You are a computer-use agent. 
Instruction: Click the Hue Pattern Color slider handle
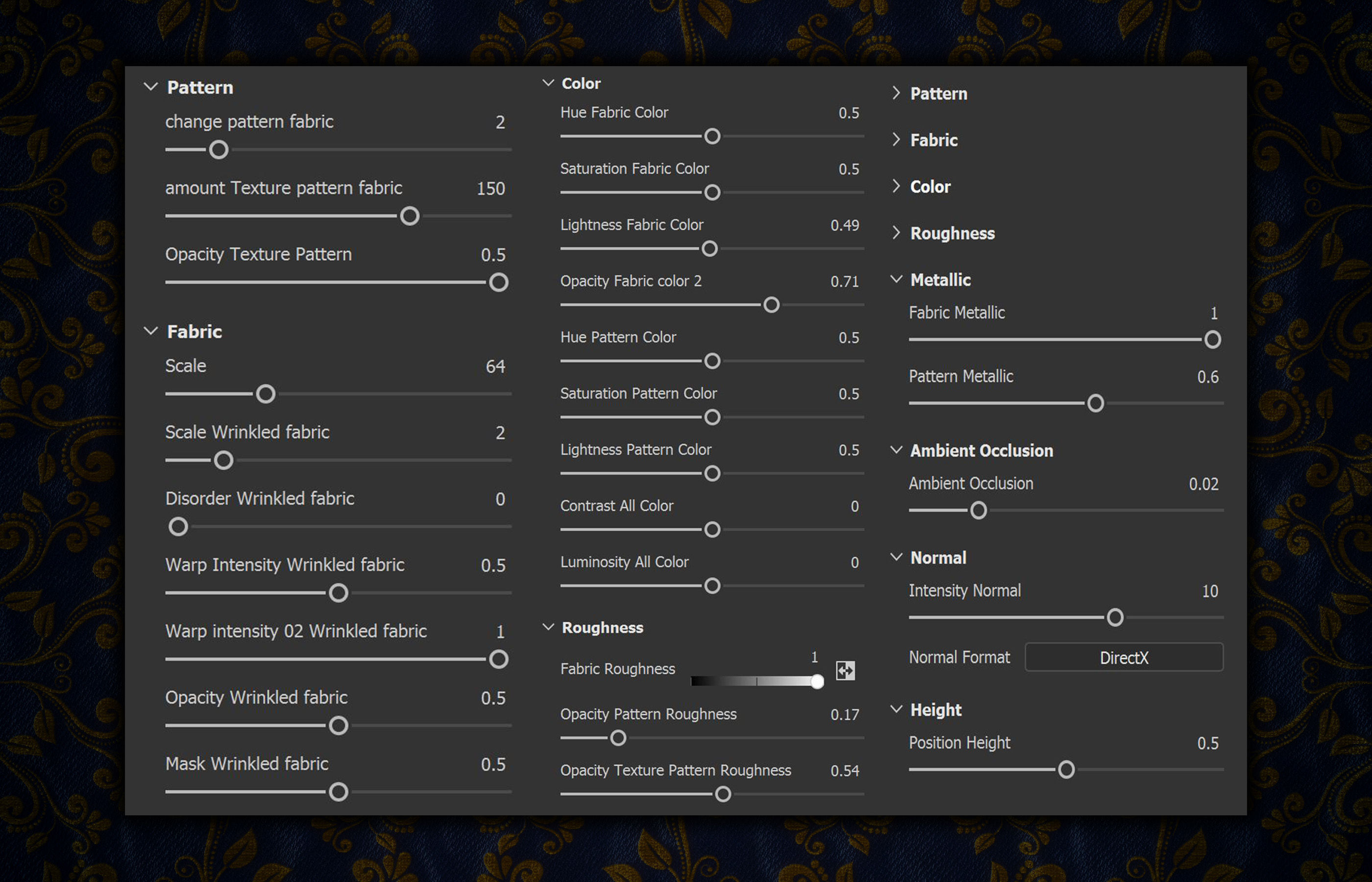pyautogui.click(x=712, y=362)
